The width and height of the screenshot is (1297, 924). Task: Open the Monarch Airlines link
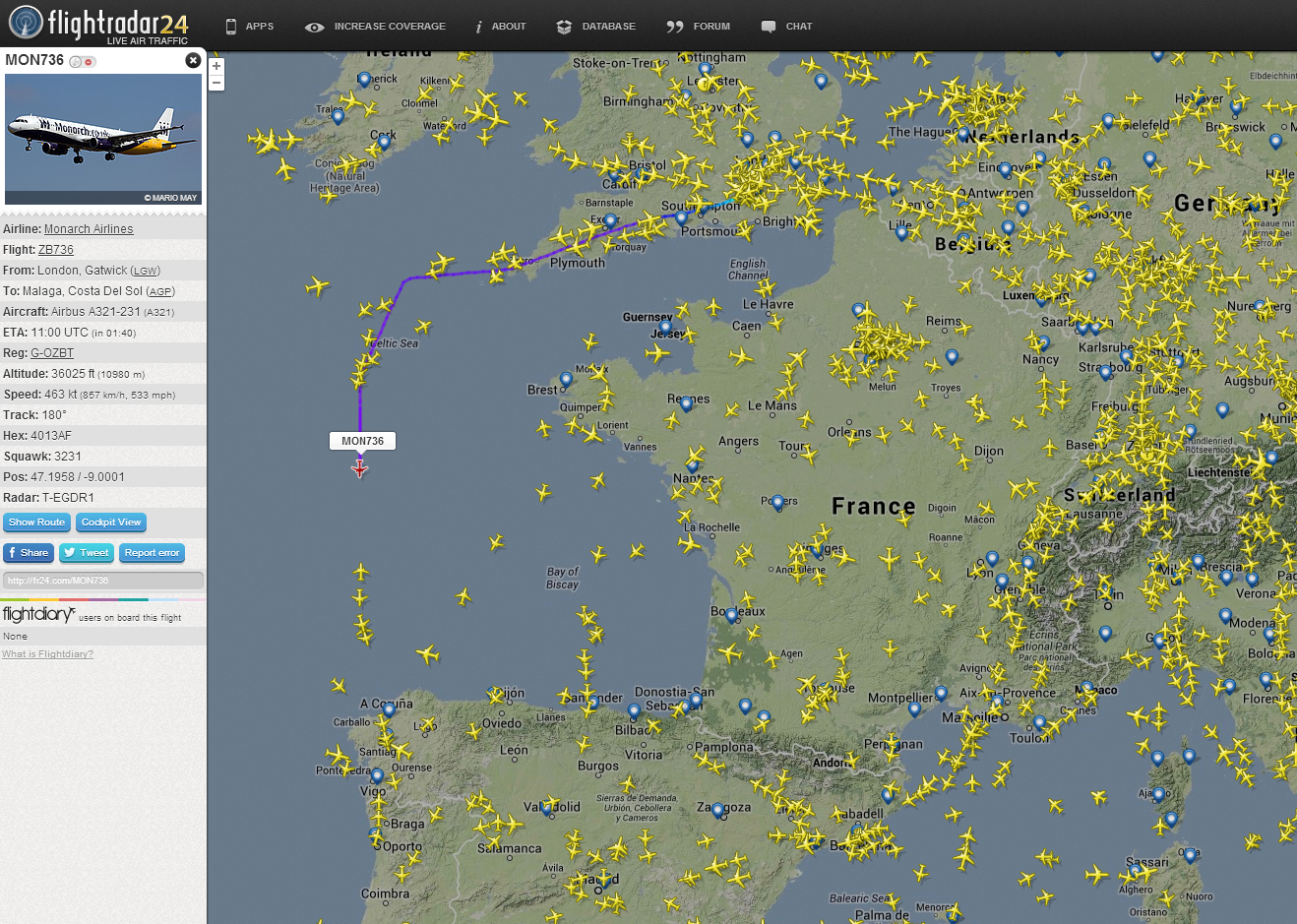(x=89, y=229)
